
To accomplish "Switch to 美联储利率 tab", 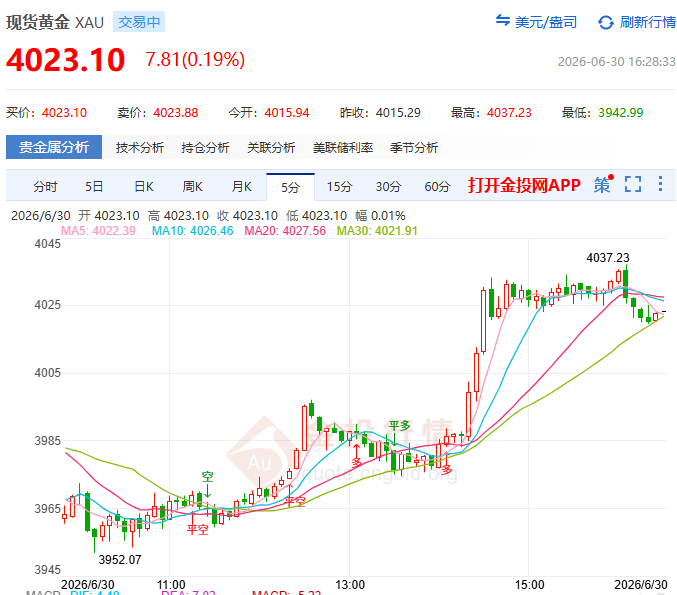I will (343, 148).
